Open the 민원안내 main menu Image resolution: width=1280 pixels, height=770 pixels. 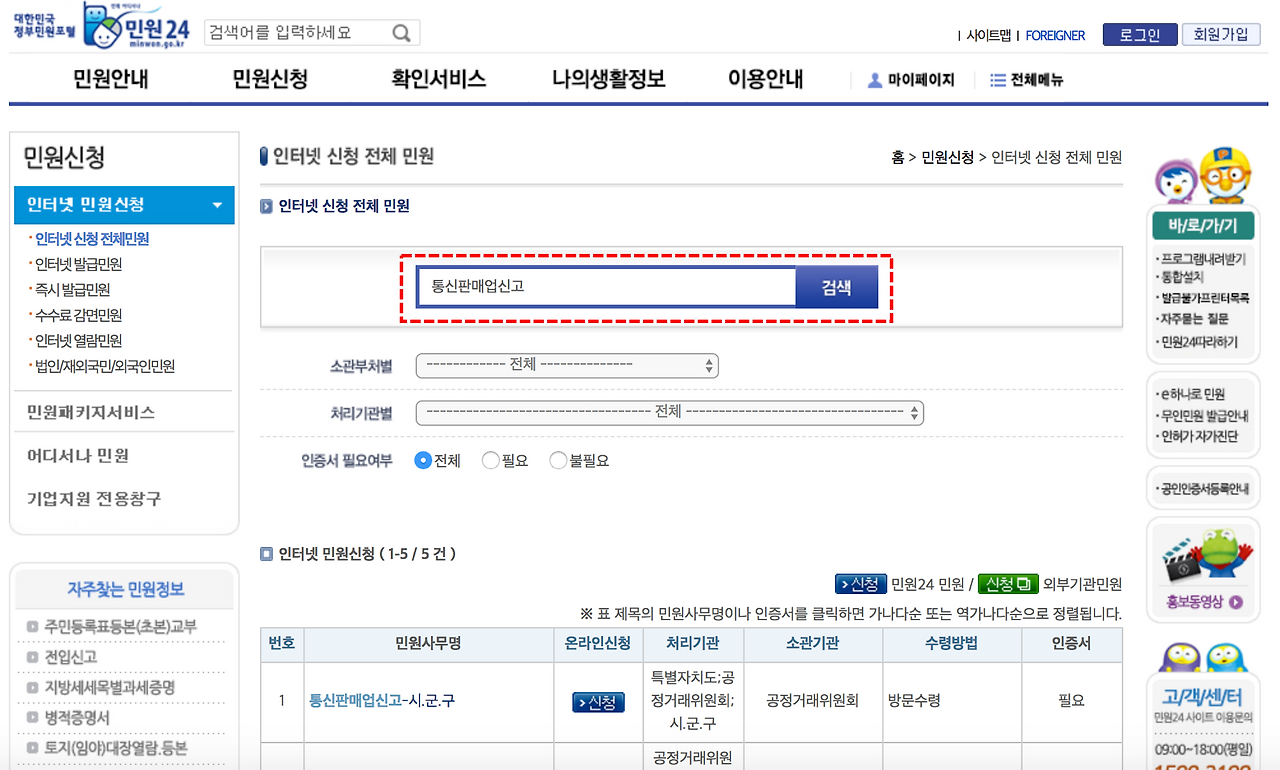coord(110,79)
